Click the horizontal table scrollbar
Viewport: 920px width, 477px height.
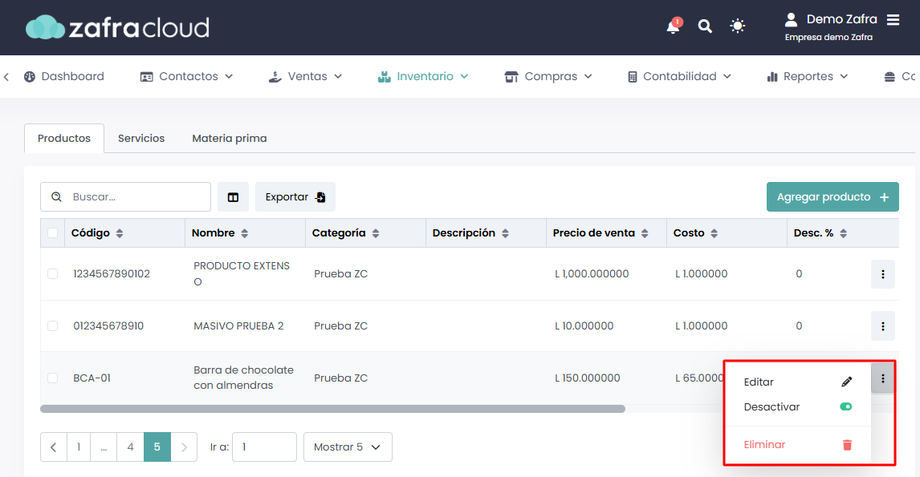click(x=333, y=409)
